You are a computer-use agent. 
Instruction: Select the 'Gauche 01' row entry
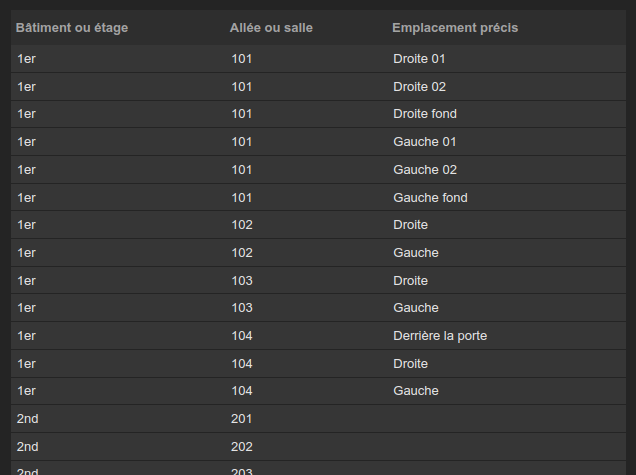pyautogui.click(x=425, y=142)
